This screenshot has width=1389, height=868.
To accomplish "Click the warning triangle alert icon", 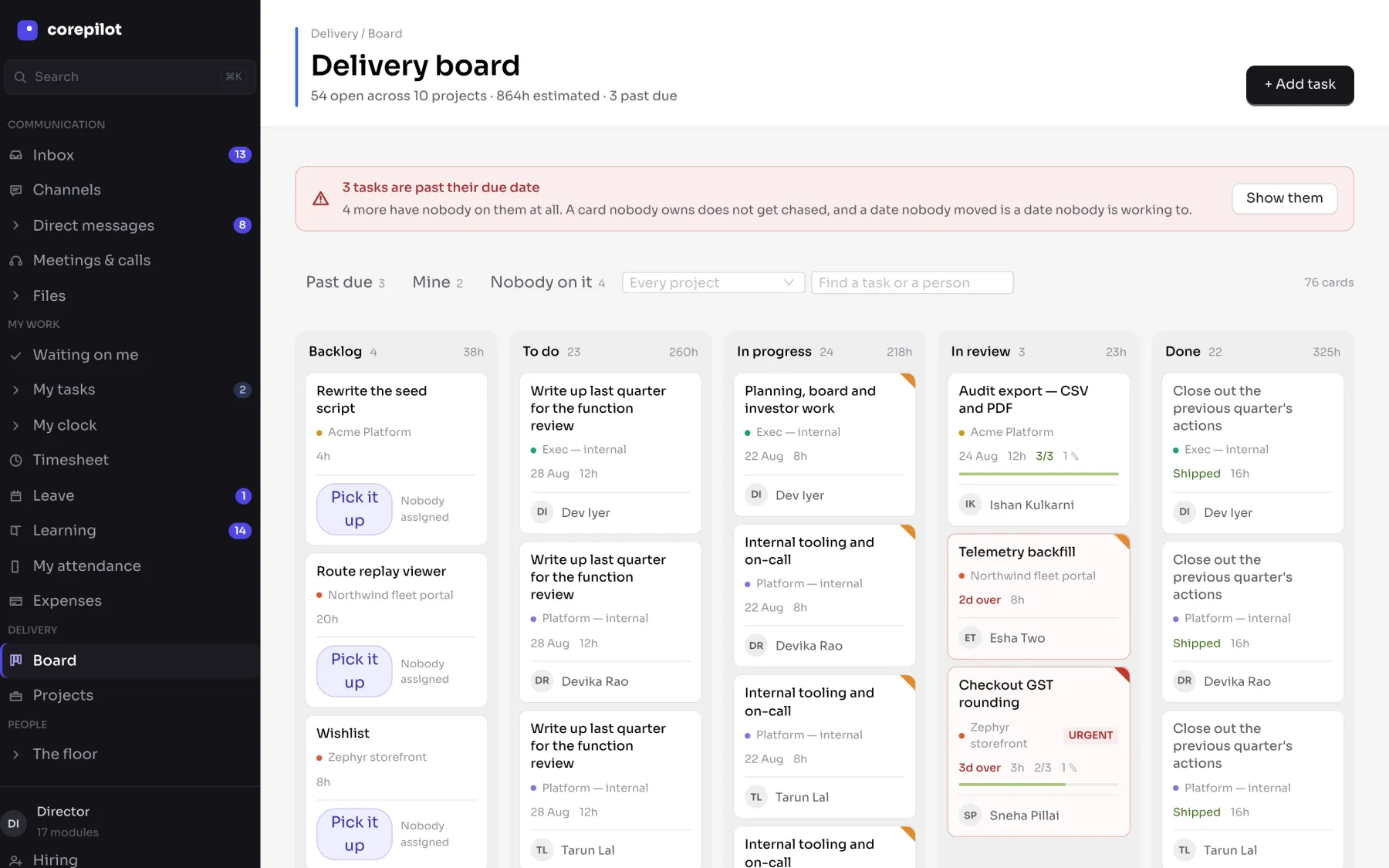I will click(x=321, y=199).
